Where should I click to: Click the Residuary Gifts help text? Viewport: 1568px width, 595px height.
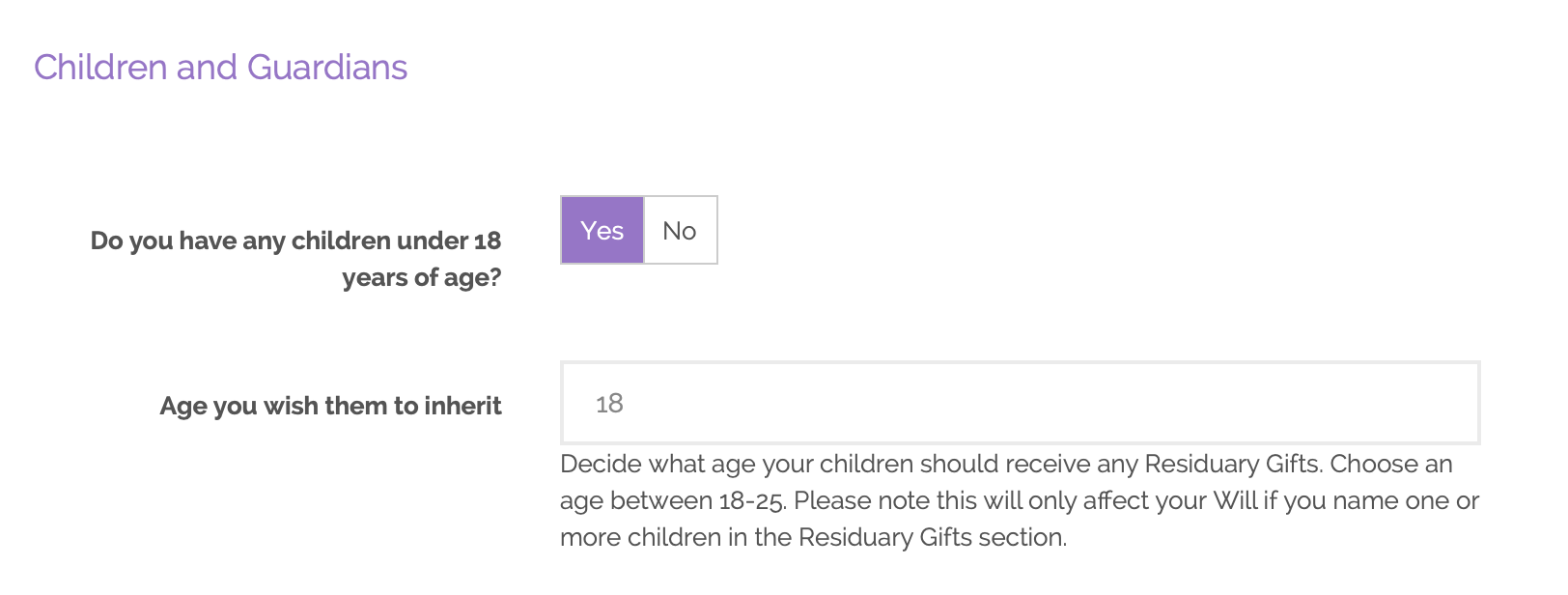pyautogui.click(x=1019, y=500)
